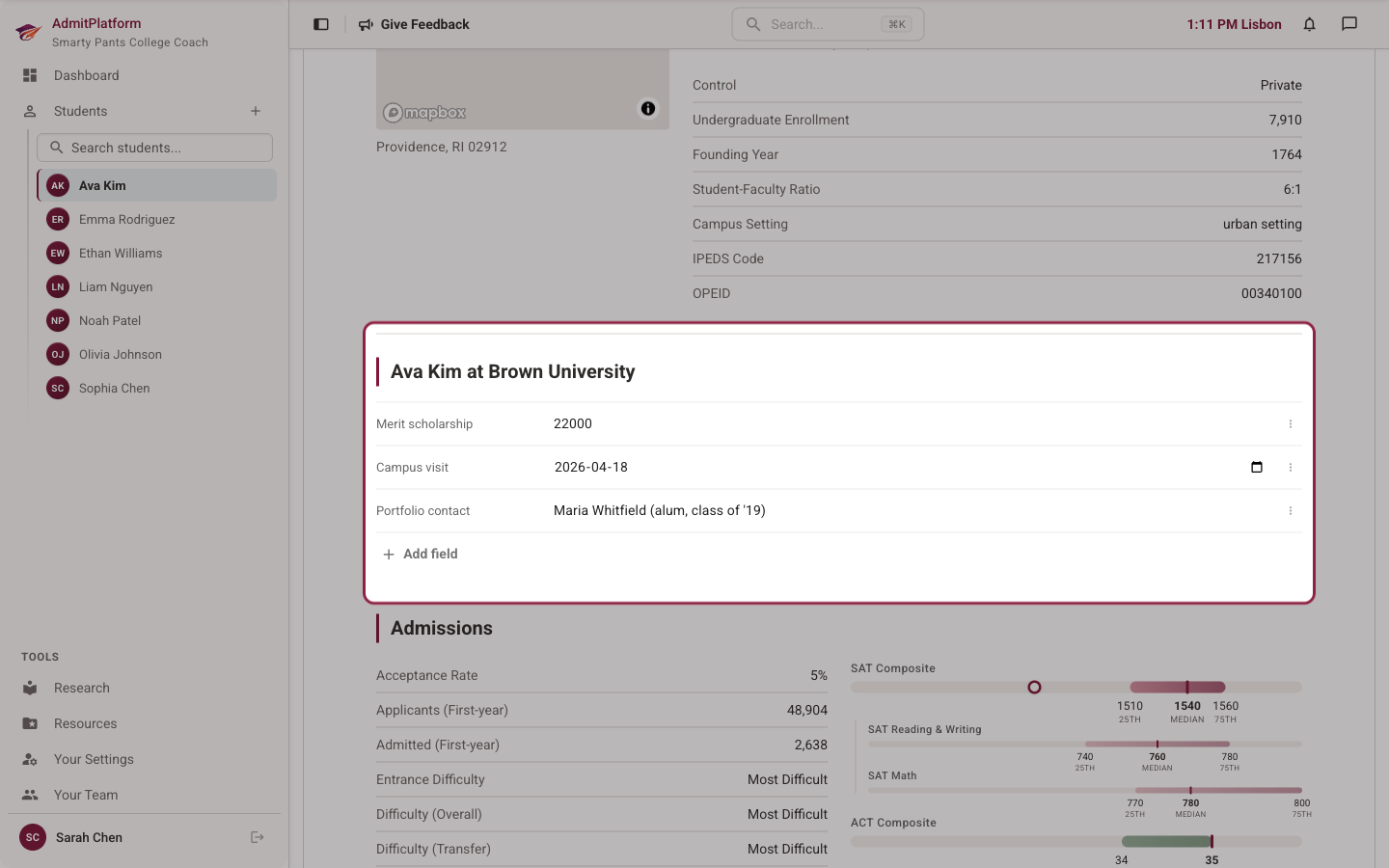The width and height of the screenshot is (1389, 868).
Task: Edit the Portfolio contact value
Action: coord(912,510)
